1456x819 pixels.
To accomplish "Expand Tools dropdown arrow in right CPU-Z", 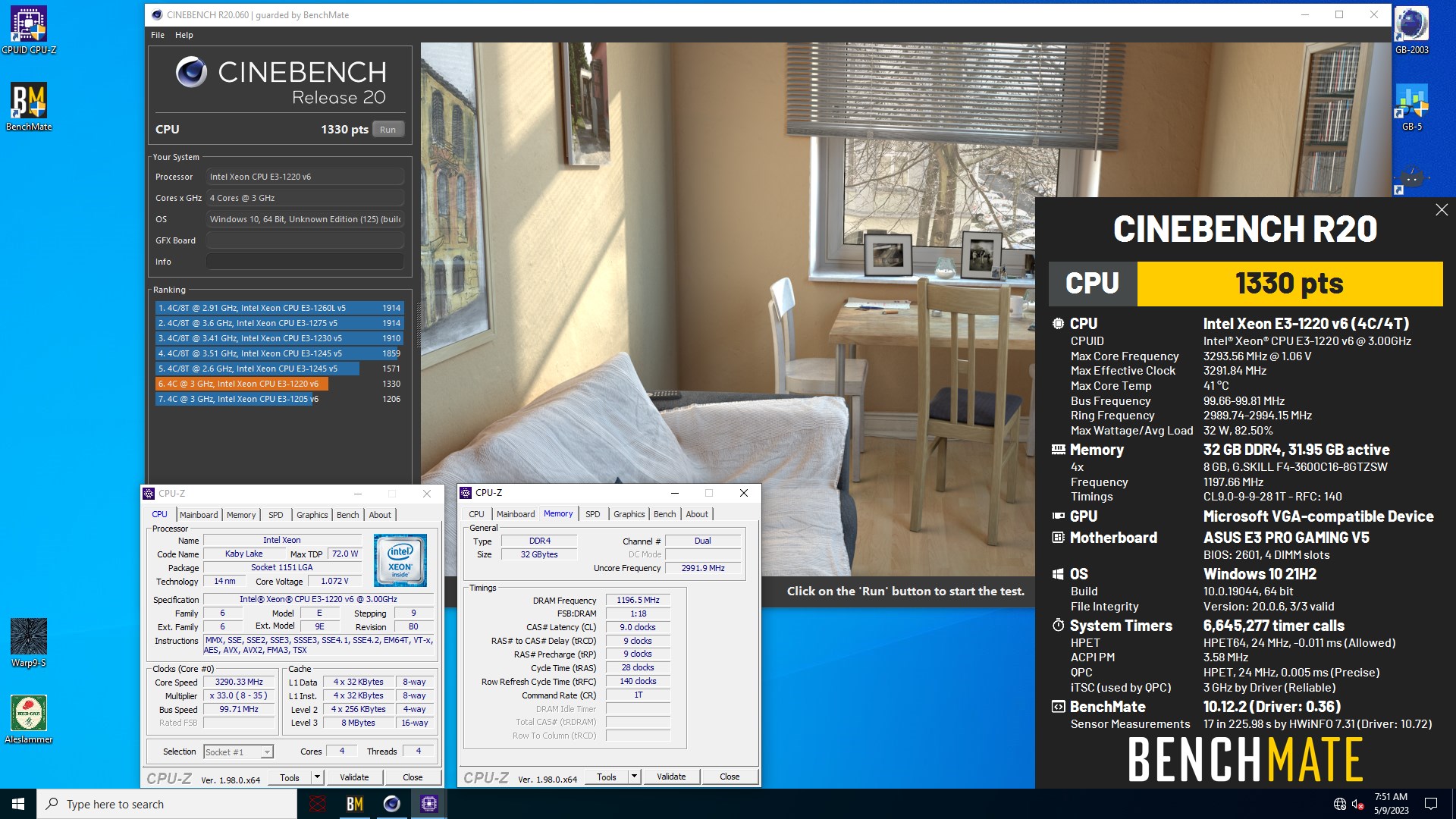I will 634,777.
